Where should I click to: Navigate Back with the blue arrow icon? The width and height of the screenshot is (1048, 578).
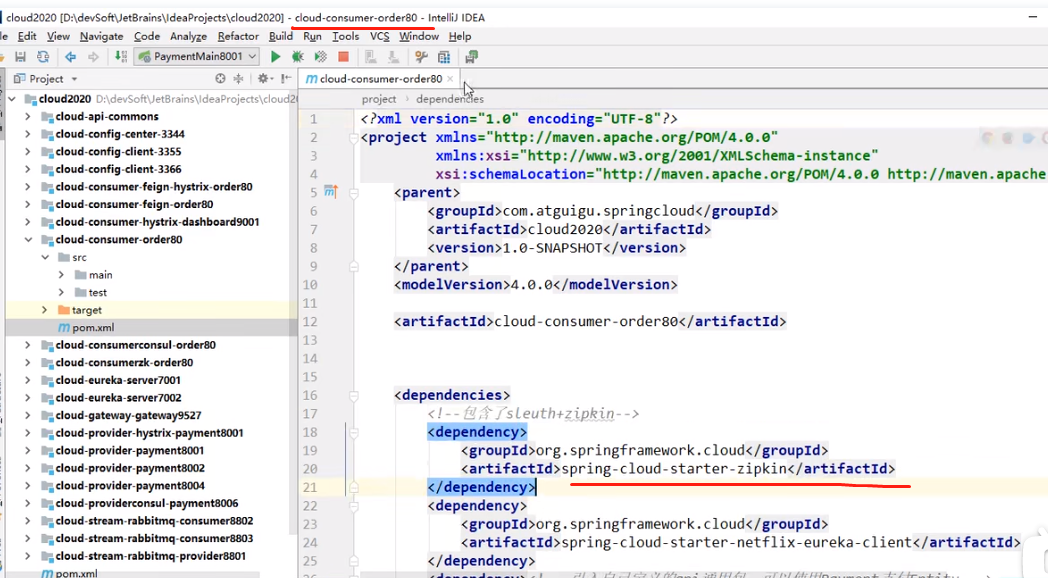[70, 57]
